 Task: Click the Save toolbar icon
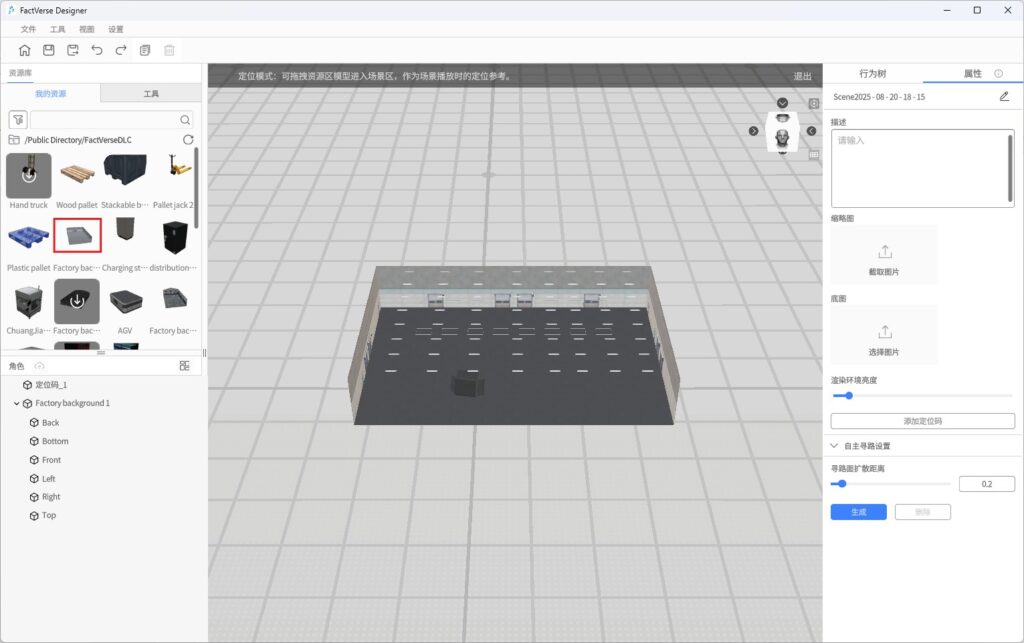tap(48, 50)
